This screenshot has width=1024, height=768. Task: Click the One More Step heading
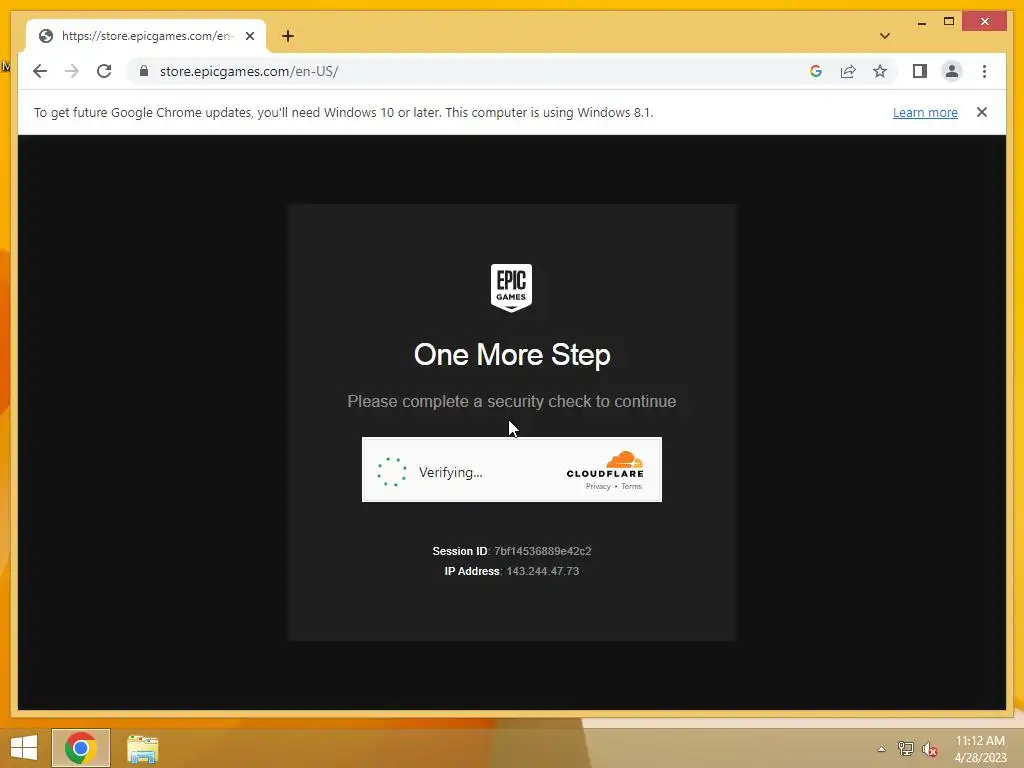click(x=512, y=355)
